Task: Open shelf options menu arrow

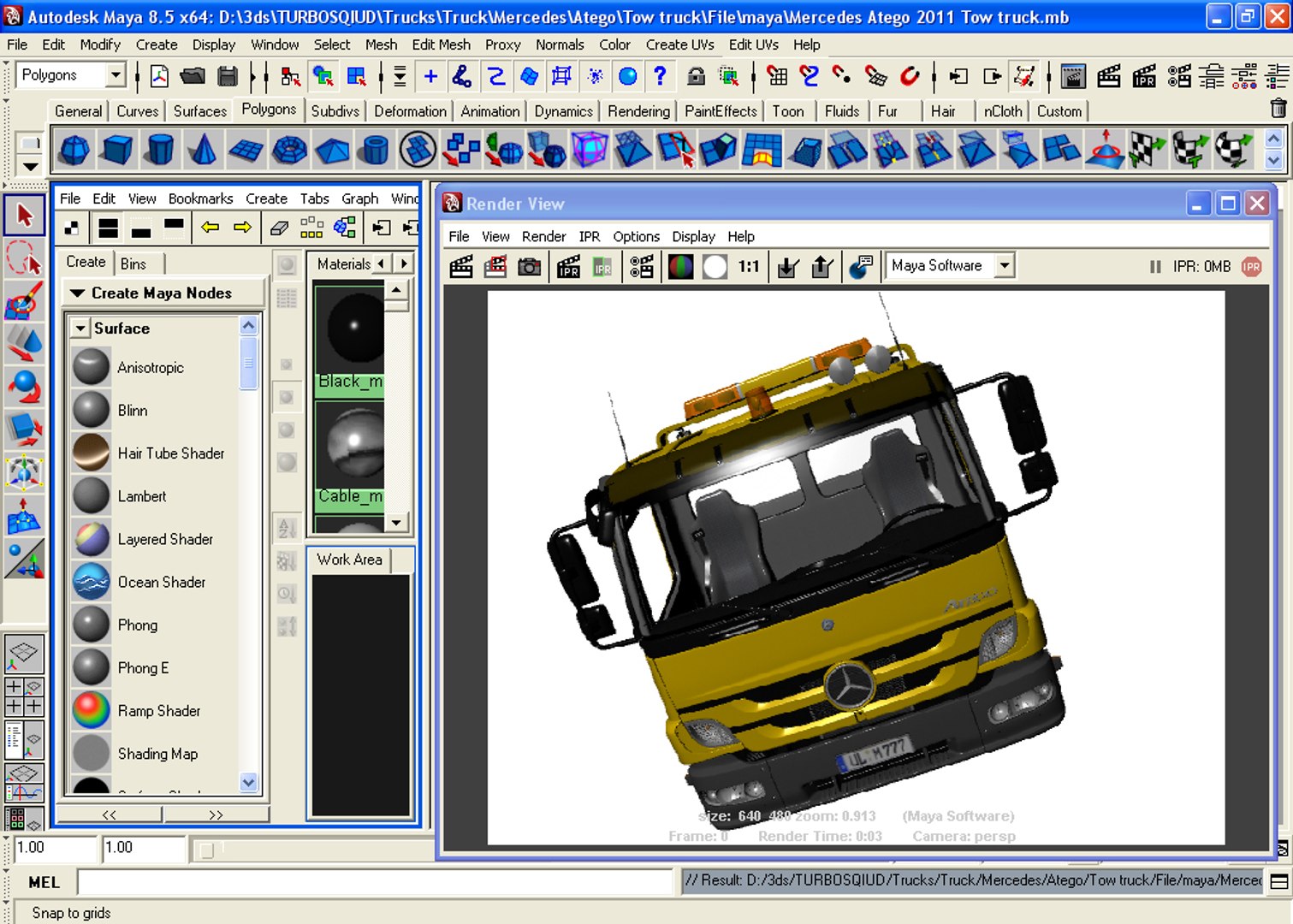Action: pos(30,166)
